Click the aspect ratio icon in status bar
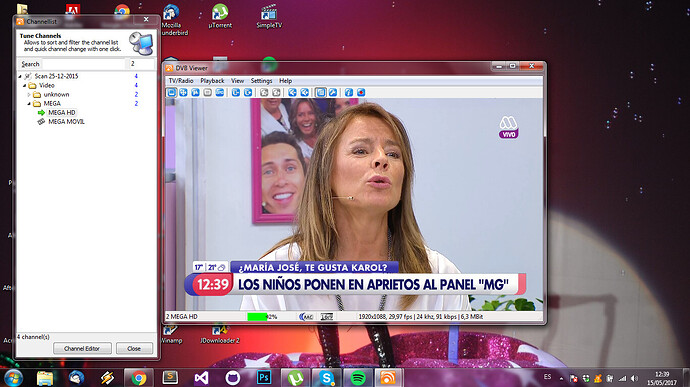690x387 pixels. pyautogui.click(x=327, y=317)
